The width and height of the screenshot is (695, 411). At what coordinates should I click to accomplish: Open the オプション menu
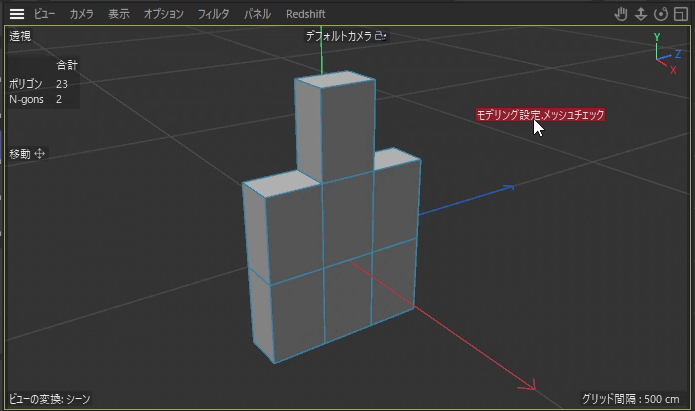click(164, 14)
